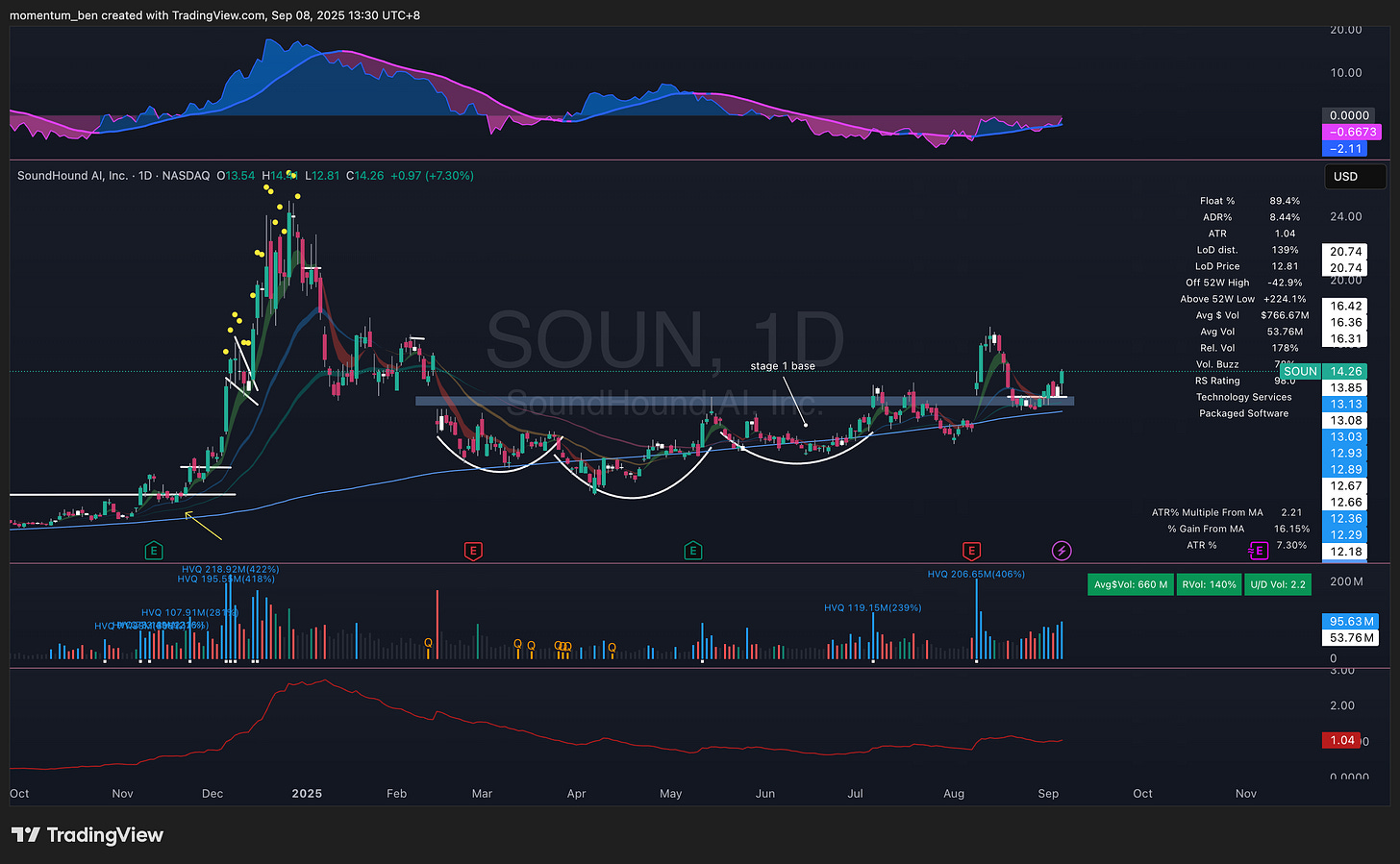Image resolution: width=1400 pixels, height=864 pixels.
Task: Click the blue −2.11 indicator label
Action: (1346, 148)
